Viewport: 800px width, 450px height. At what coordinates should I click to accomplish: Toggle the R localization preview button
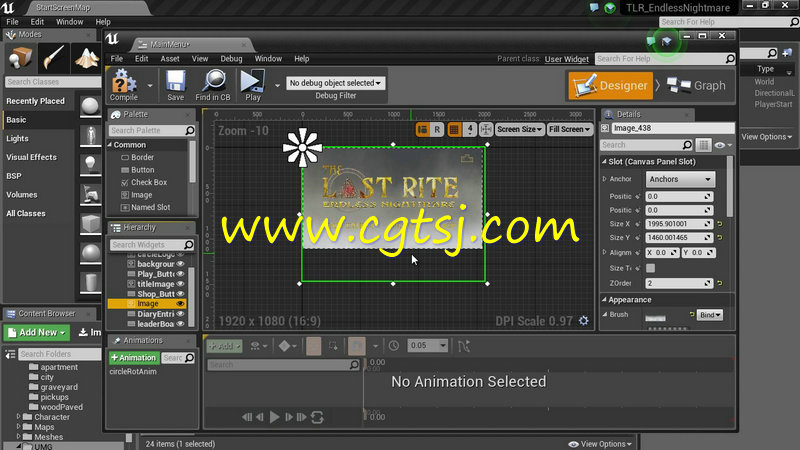click(x=437, y=130)
